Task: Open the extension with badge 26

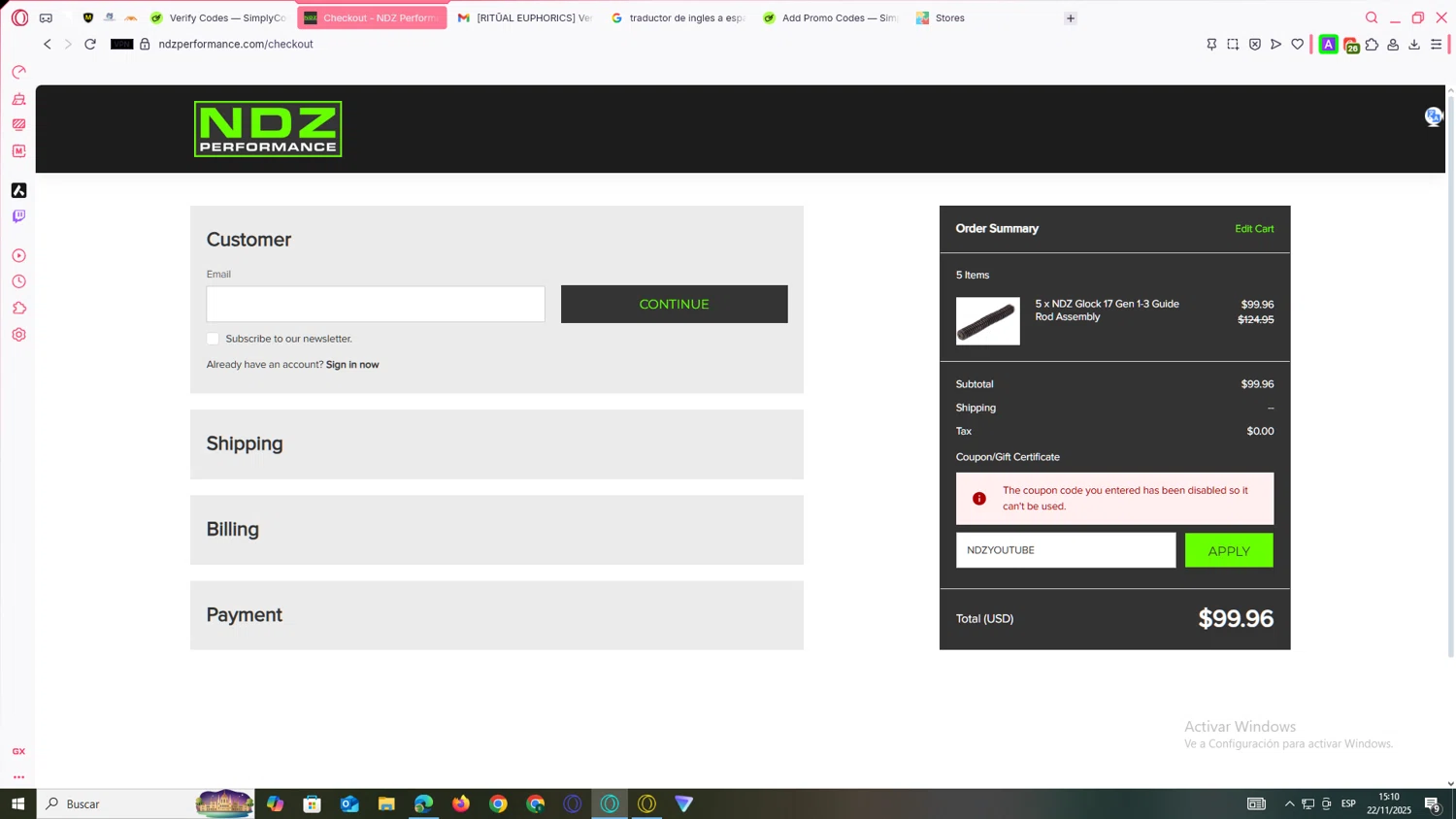Action: click(x=1350, y=45)
